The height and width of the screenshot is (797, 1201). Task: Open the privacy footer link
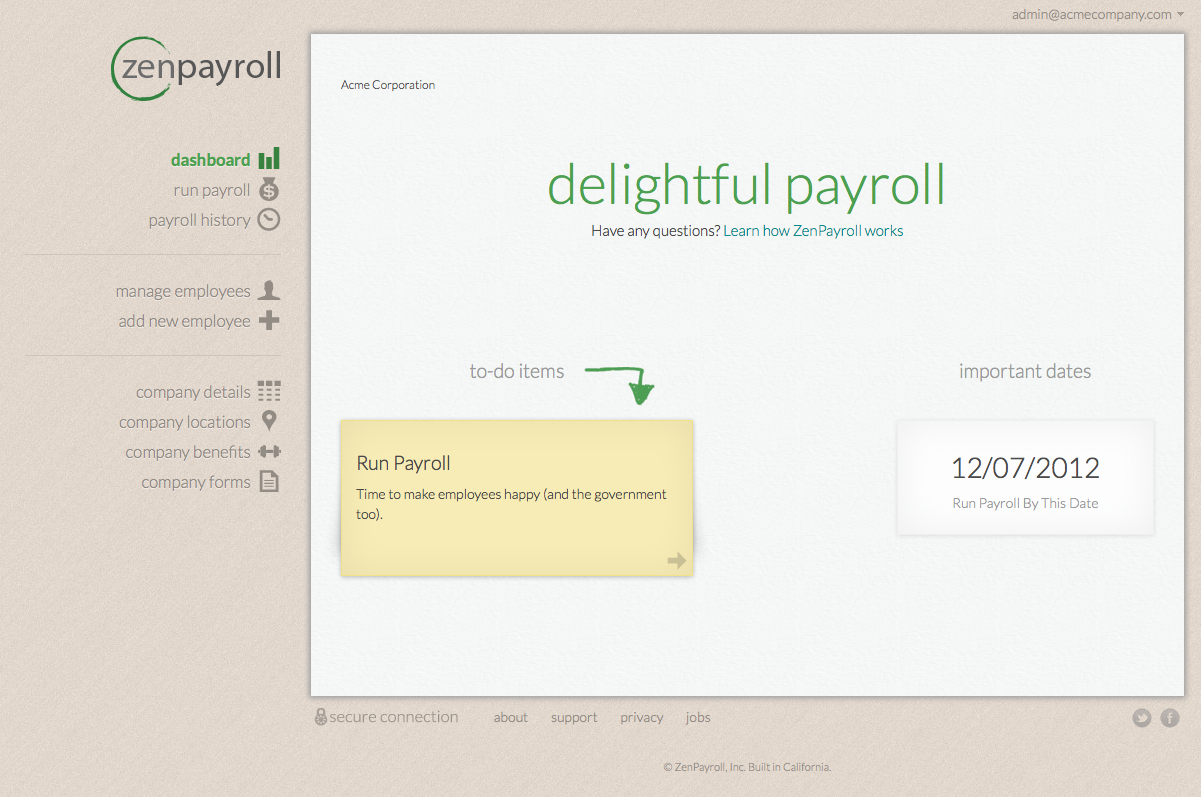641,718
